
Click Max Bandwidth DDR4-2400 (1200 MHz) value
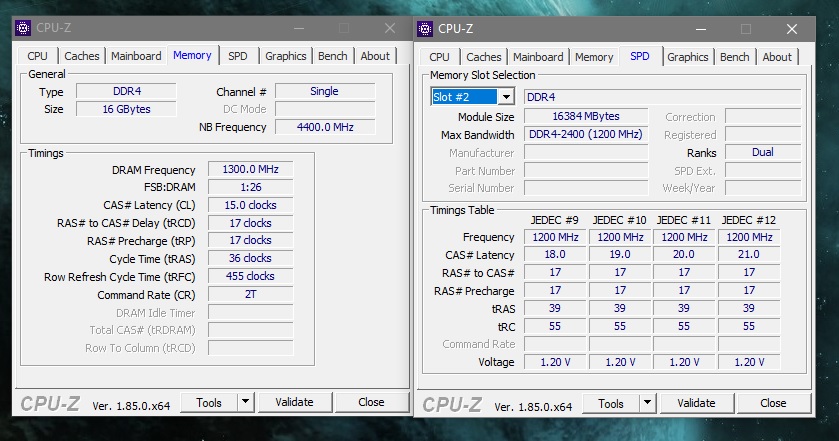coord(586,134)
